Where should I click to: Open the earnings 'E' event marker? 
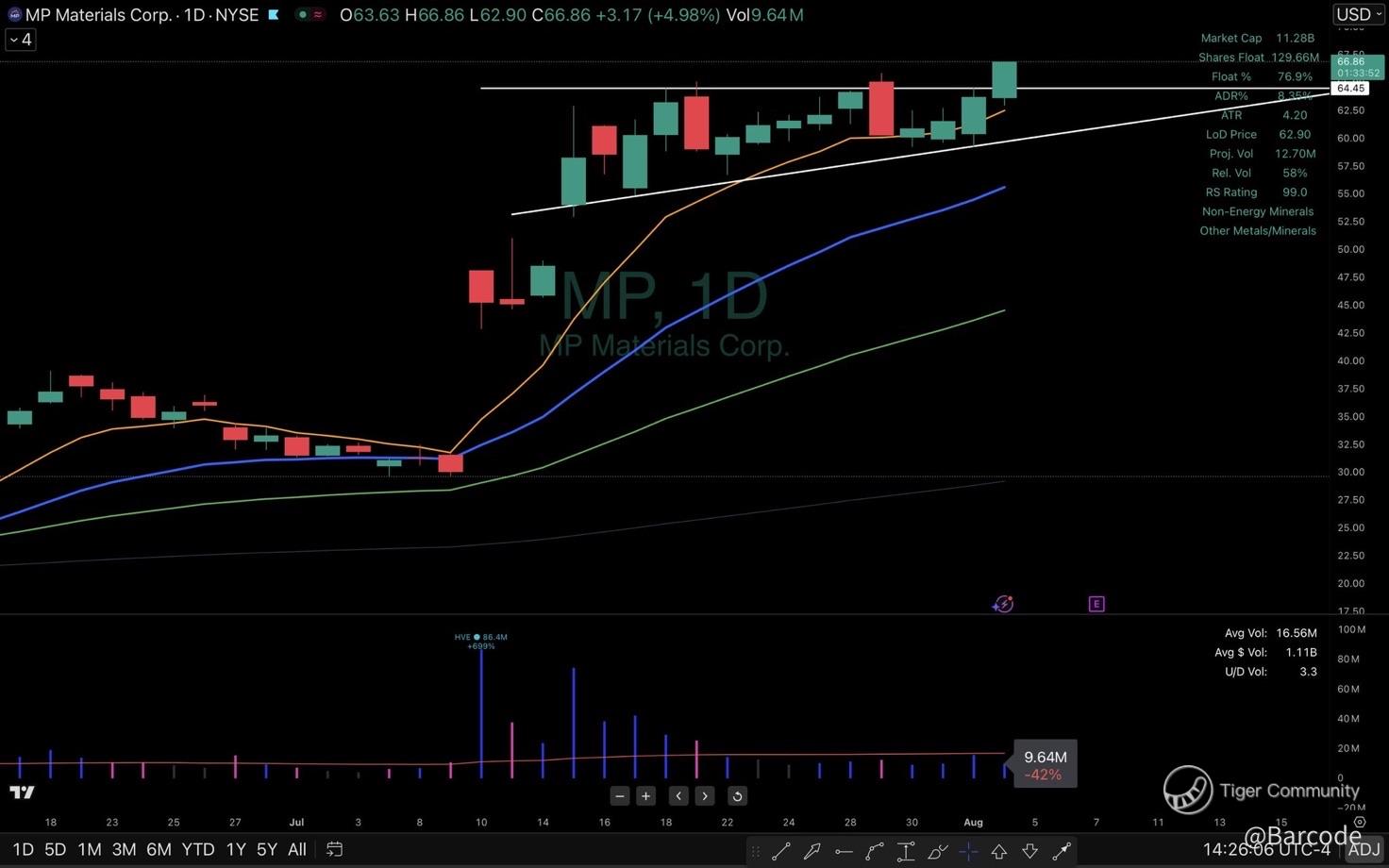point(1096,604)
